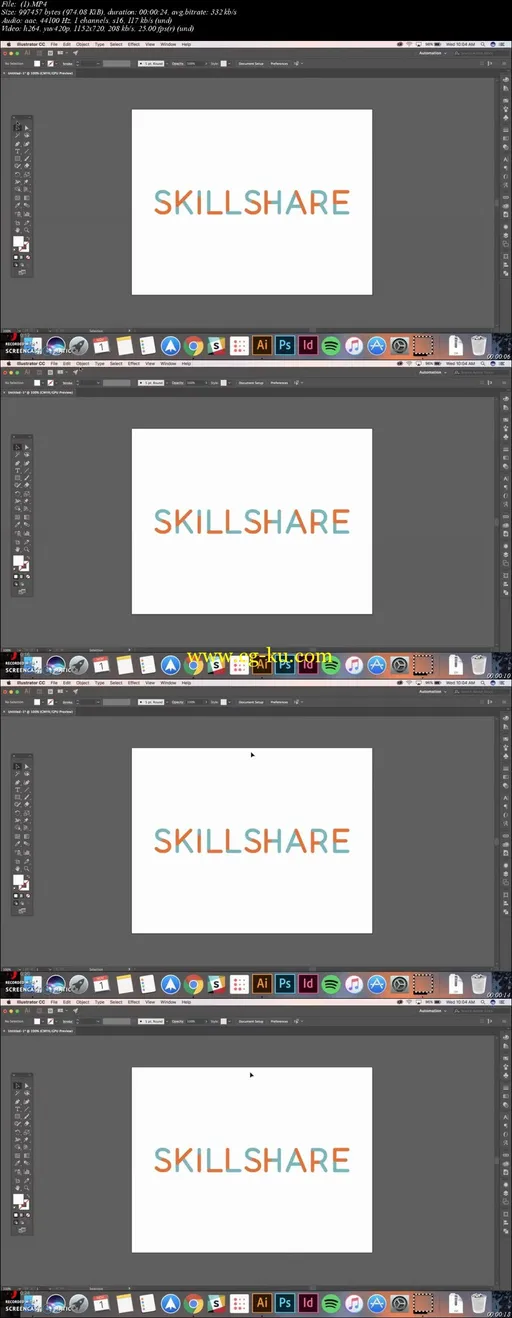Select the Zoom tool in the third frame
Viewport: 512px width, 1318px height.
click(x=27, y=868)
